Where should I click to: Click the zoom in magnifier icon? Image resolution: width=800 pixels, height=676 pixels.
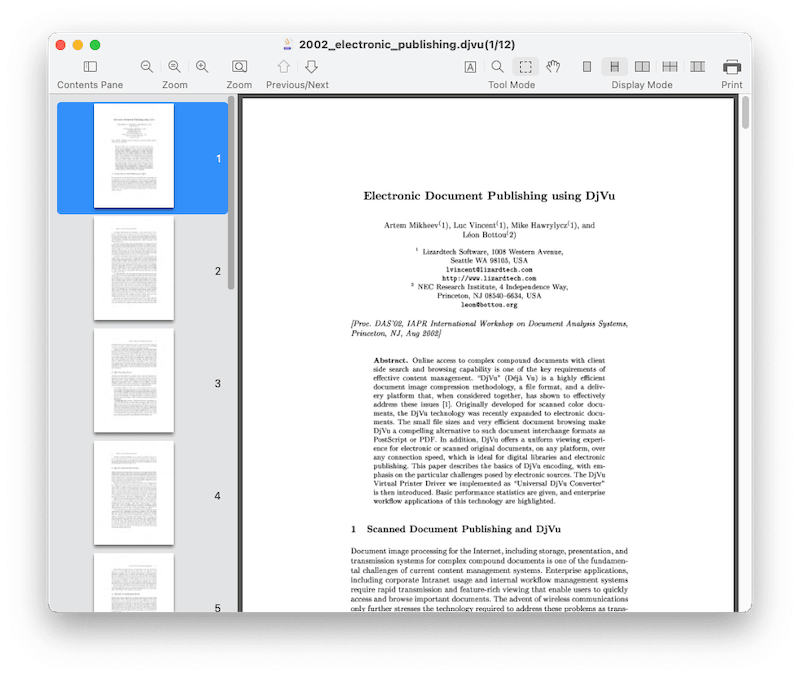pyautogui.click(x=202, y=67)
